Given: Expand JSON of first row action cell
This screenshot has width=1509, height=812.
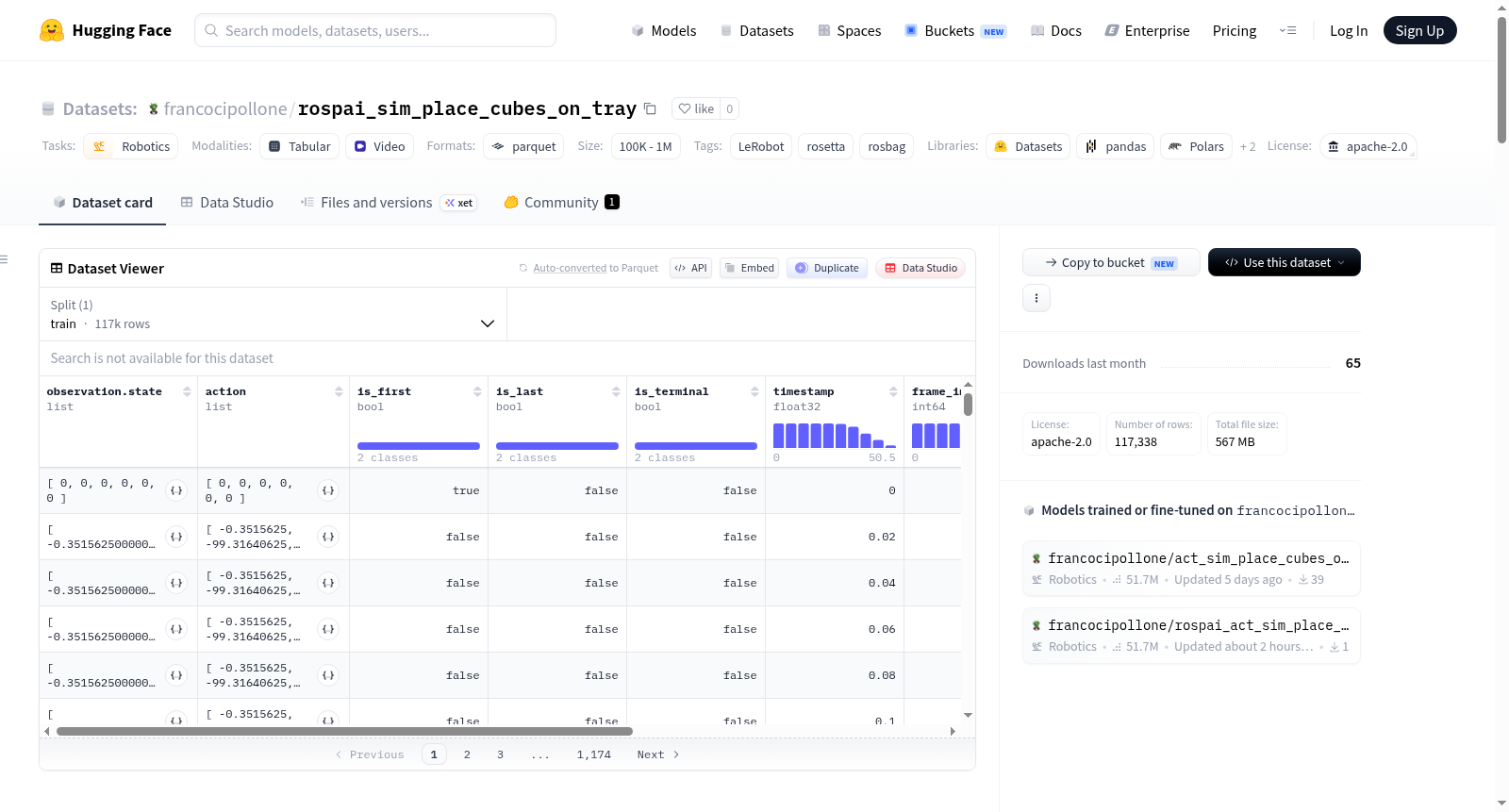Looking at the screenshot, I should (328, 490).
